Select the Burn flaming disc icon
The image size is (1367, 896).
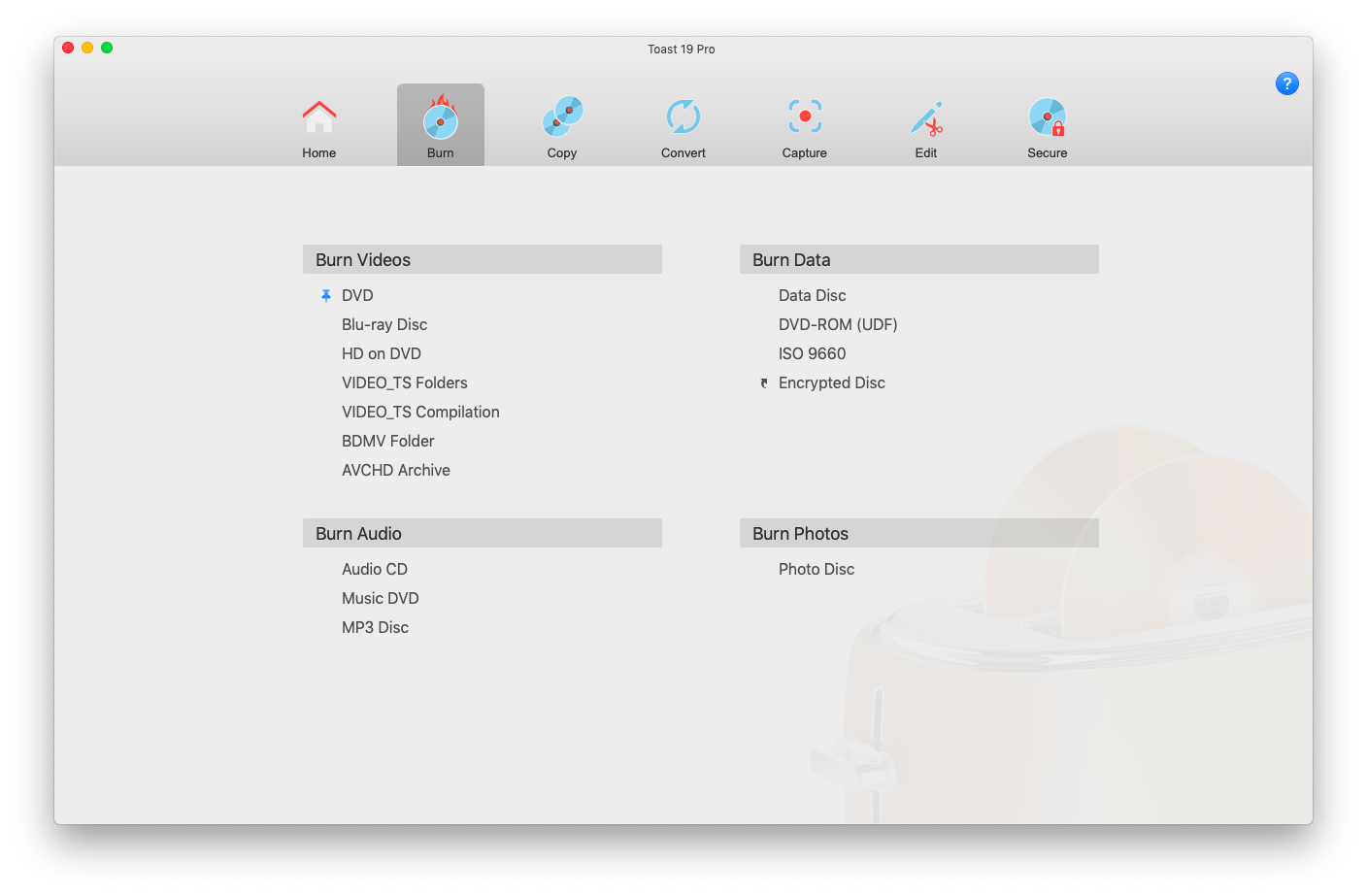tap(440, 117)
